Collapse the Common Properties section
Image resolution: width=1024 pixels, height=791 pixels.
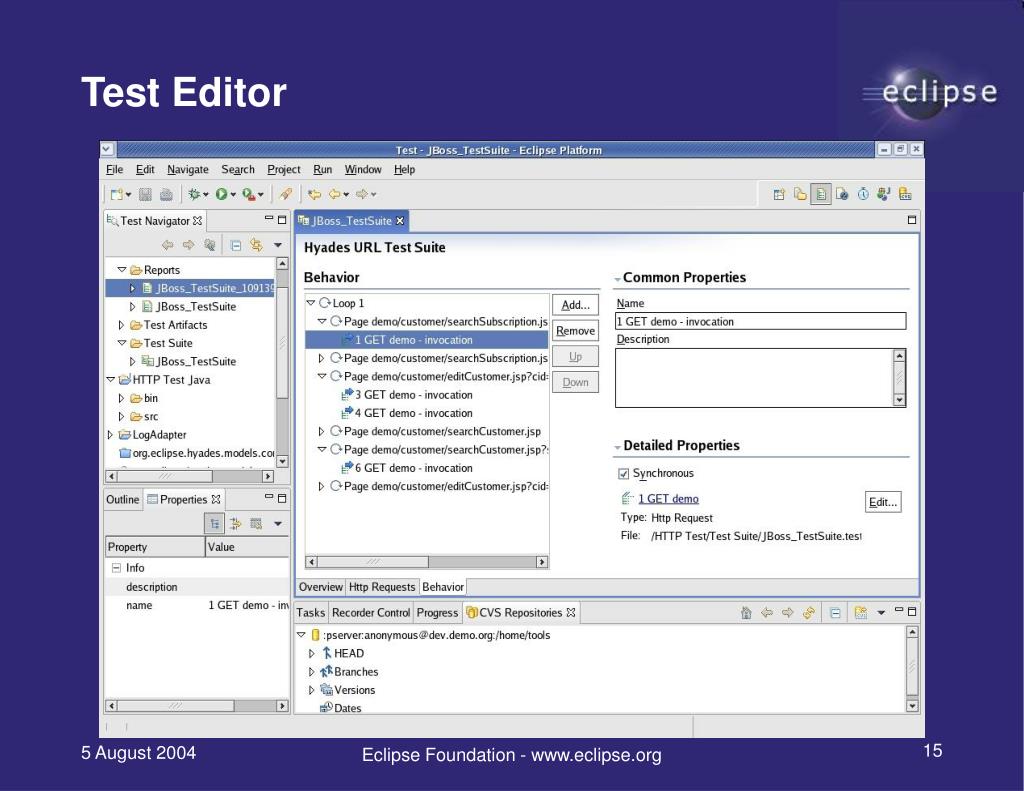tap(618, 279)
